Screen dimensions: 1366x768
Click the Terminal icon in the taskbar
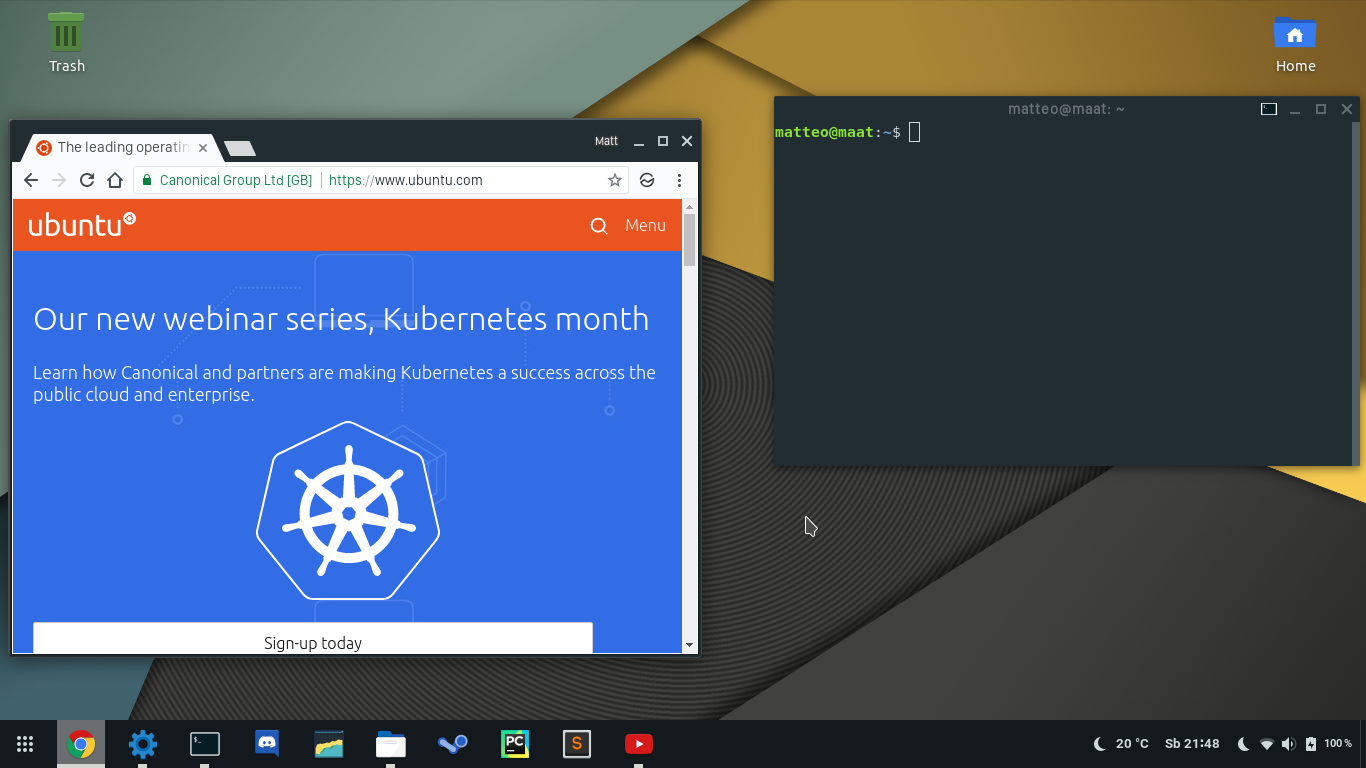coord(205,744)
